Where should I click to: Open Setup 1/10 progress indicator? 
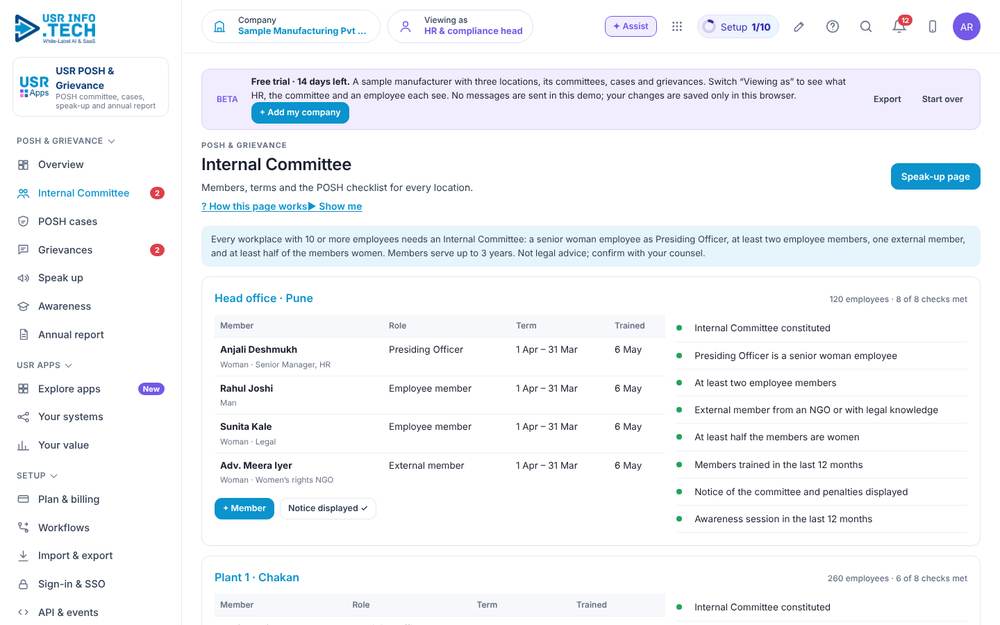[738, 27]
